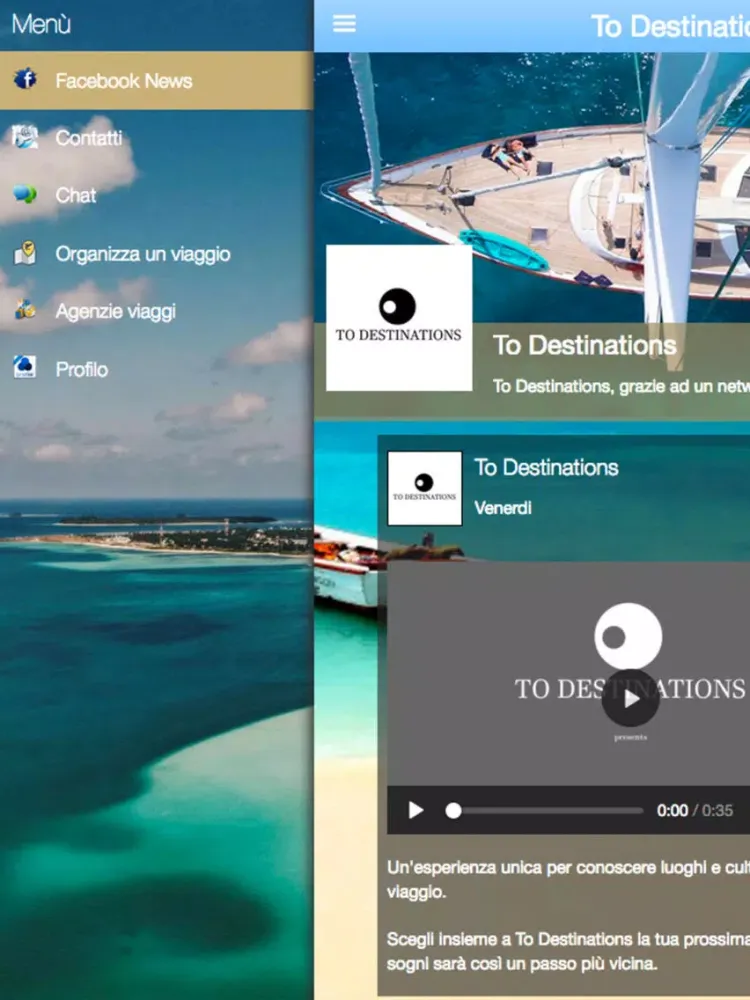Click the Contatti icon
Screen dimensions: 750x1000
(25, 137)
